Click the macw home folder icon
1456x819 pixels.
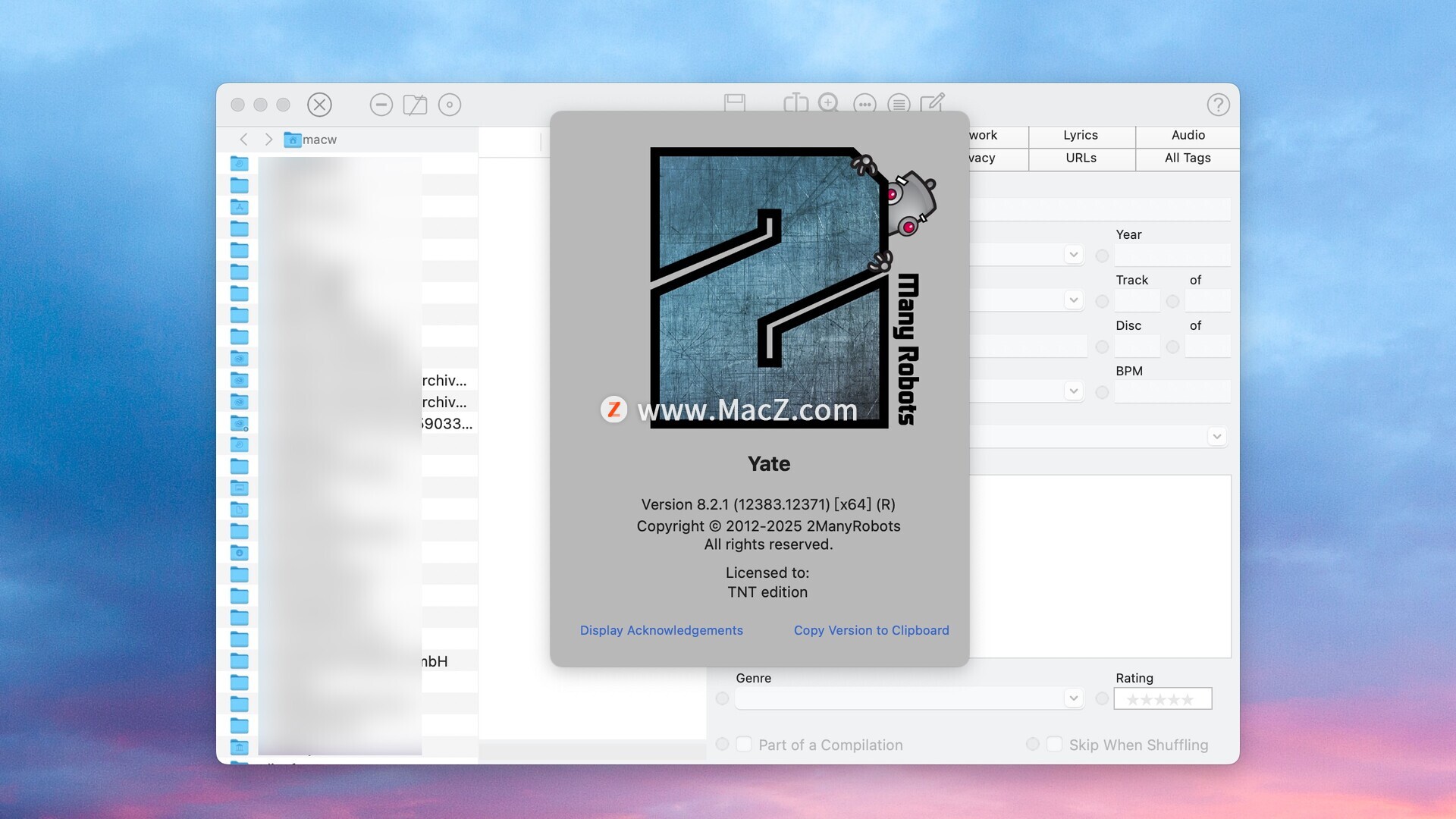(292, 140)
